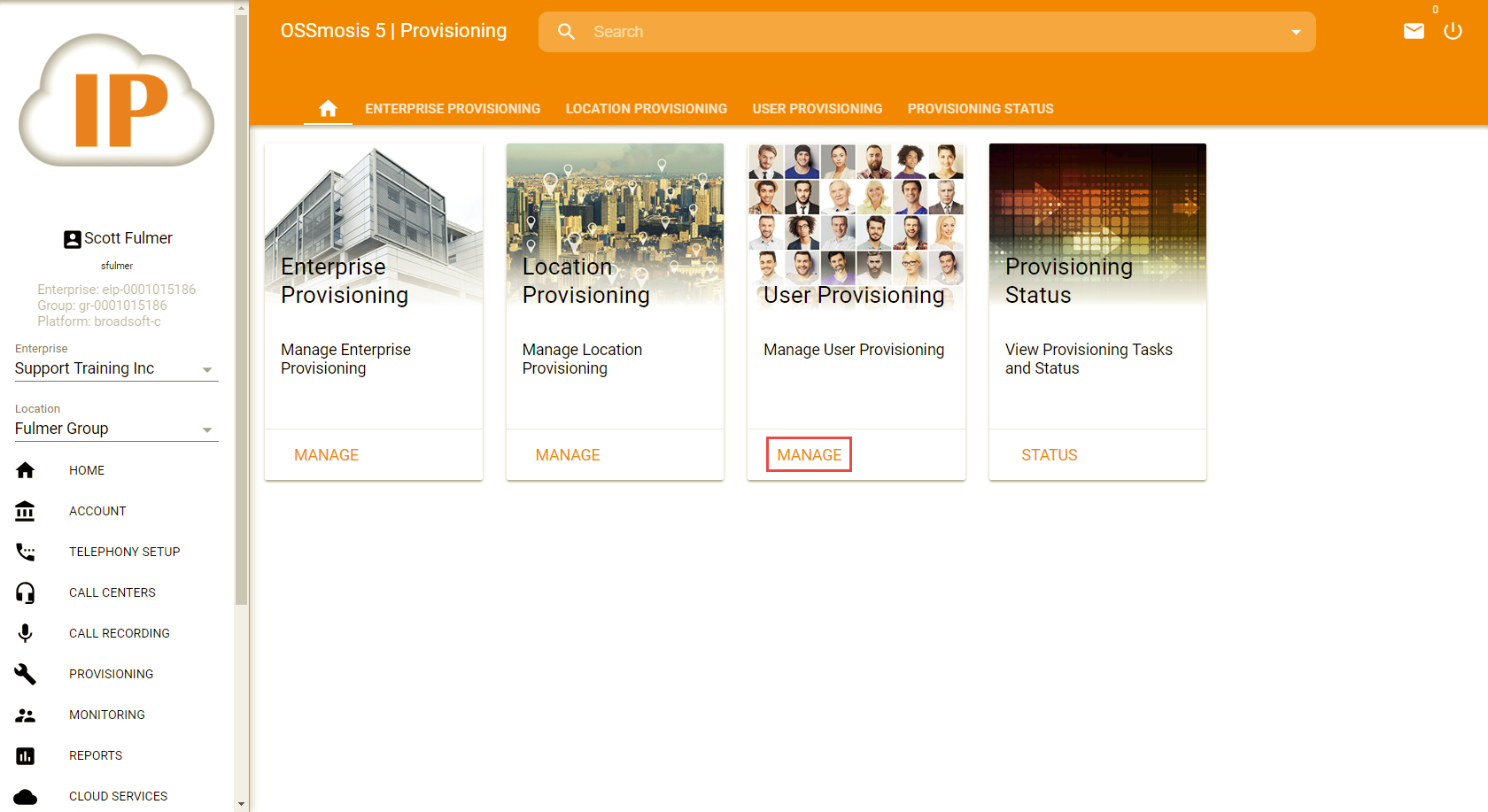
Task: Click the power logout icon
Action: [x=1453, y=32]
